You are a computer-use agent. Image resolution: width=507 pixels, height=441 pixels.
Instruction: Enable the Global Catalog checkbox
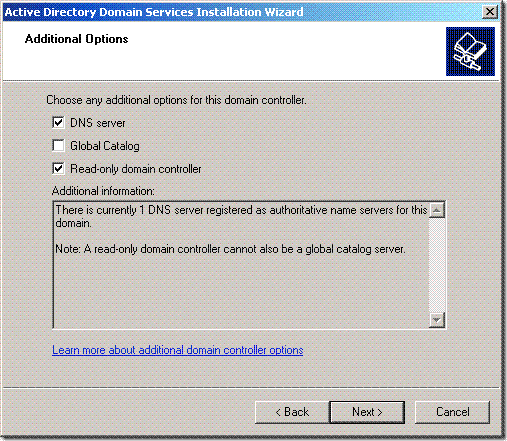[x=58, y=145]
